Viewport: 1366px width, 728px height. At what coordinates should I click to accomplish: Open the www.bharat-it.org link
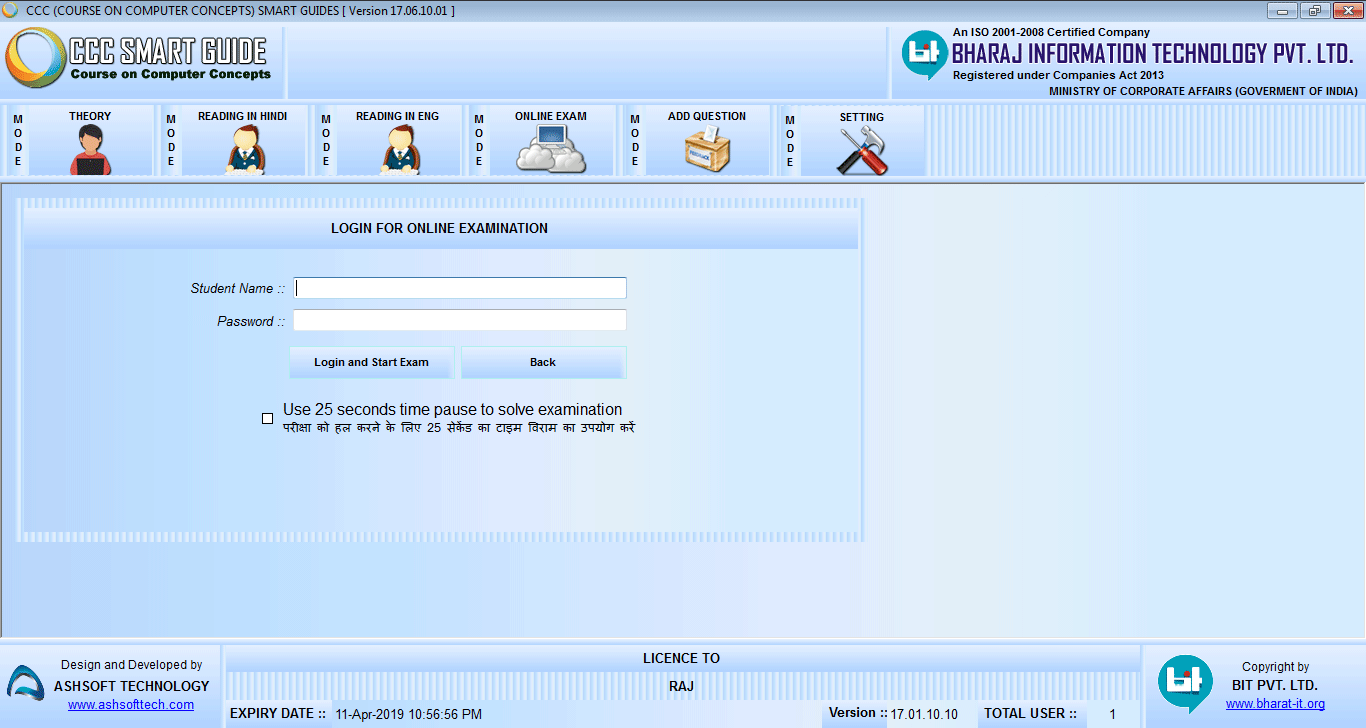(x=1275, y=704)
